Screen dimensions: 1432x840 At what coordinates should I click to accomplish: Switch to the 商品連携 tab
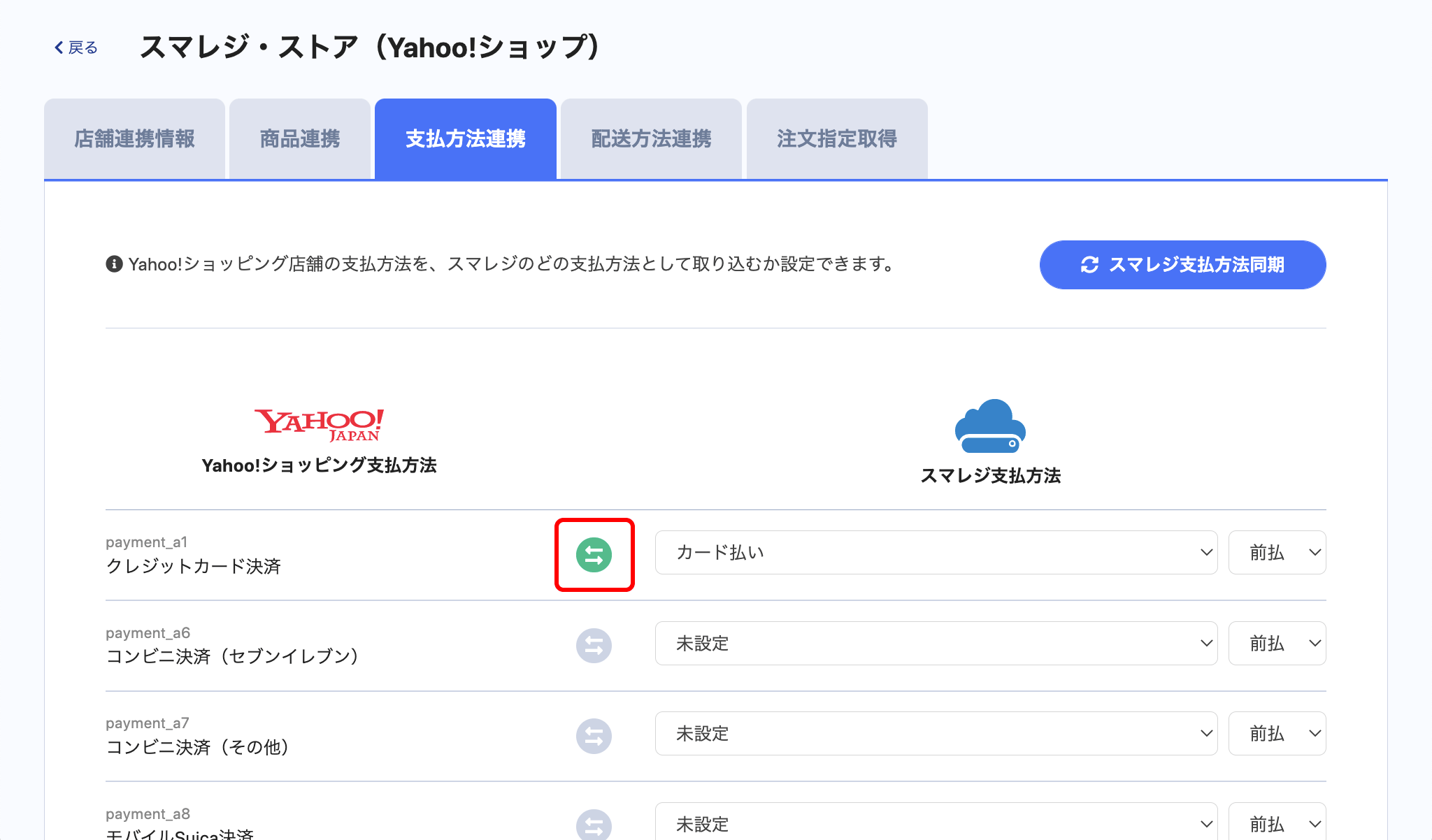click(x=299, y=139)
